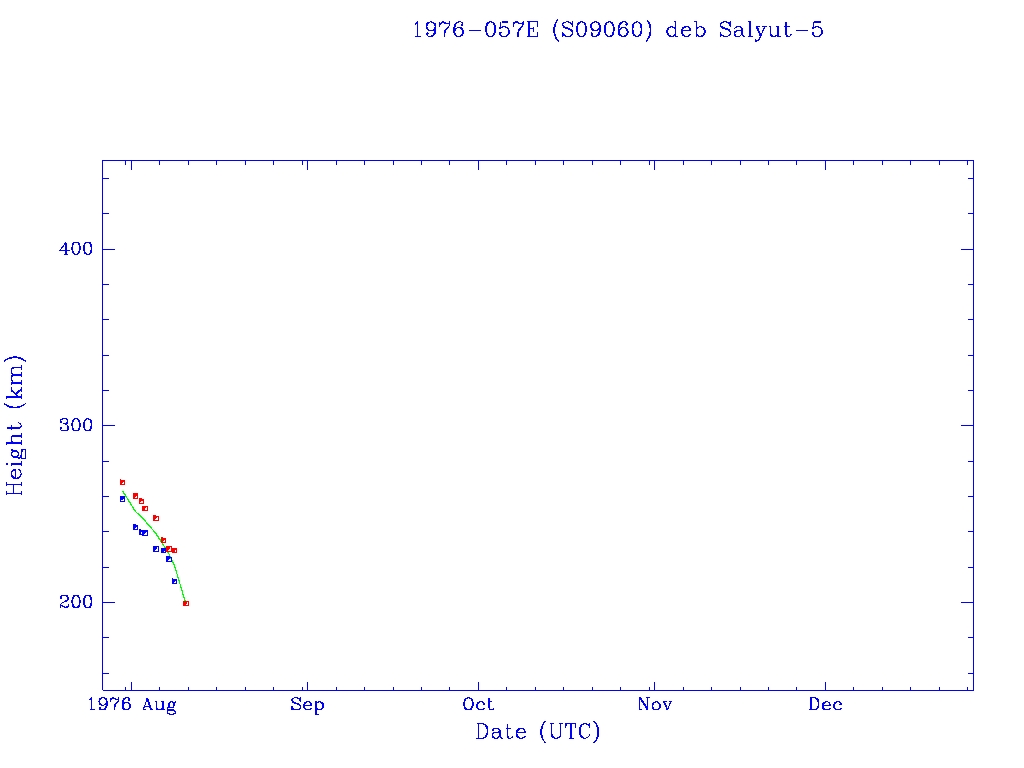Click the right-axis tick mark at 400 km
Viewport: 1024px width, 768px height.
point(966,249)
